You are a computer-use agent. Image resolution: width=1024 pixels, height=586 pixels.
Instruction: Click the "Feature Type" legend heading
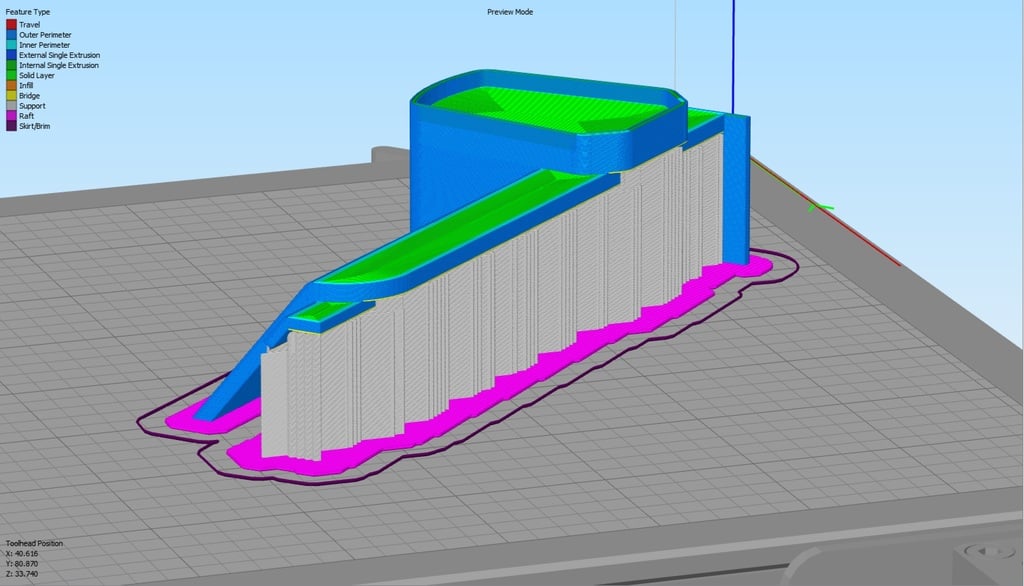(28, 12)
